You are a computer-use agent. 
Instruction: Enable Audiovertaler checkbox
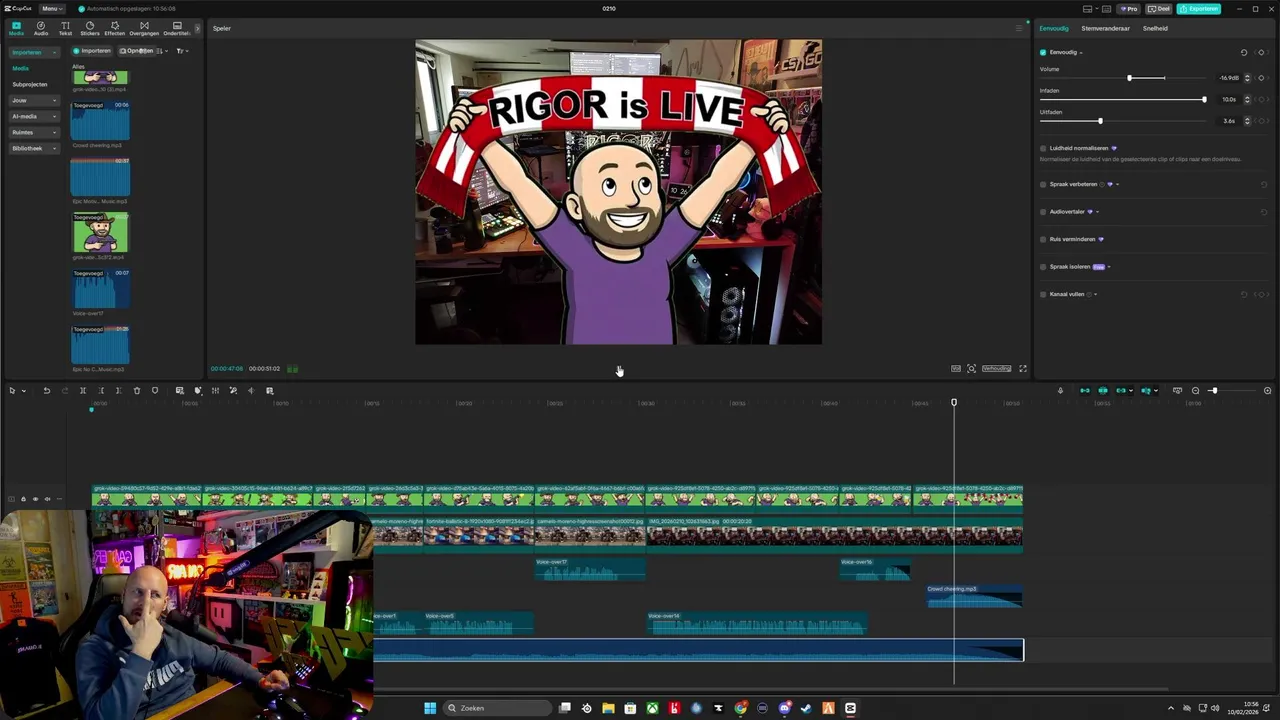pos(1043,211)
